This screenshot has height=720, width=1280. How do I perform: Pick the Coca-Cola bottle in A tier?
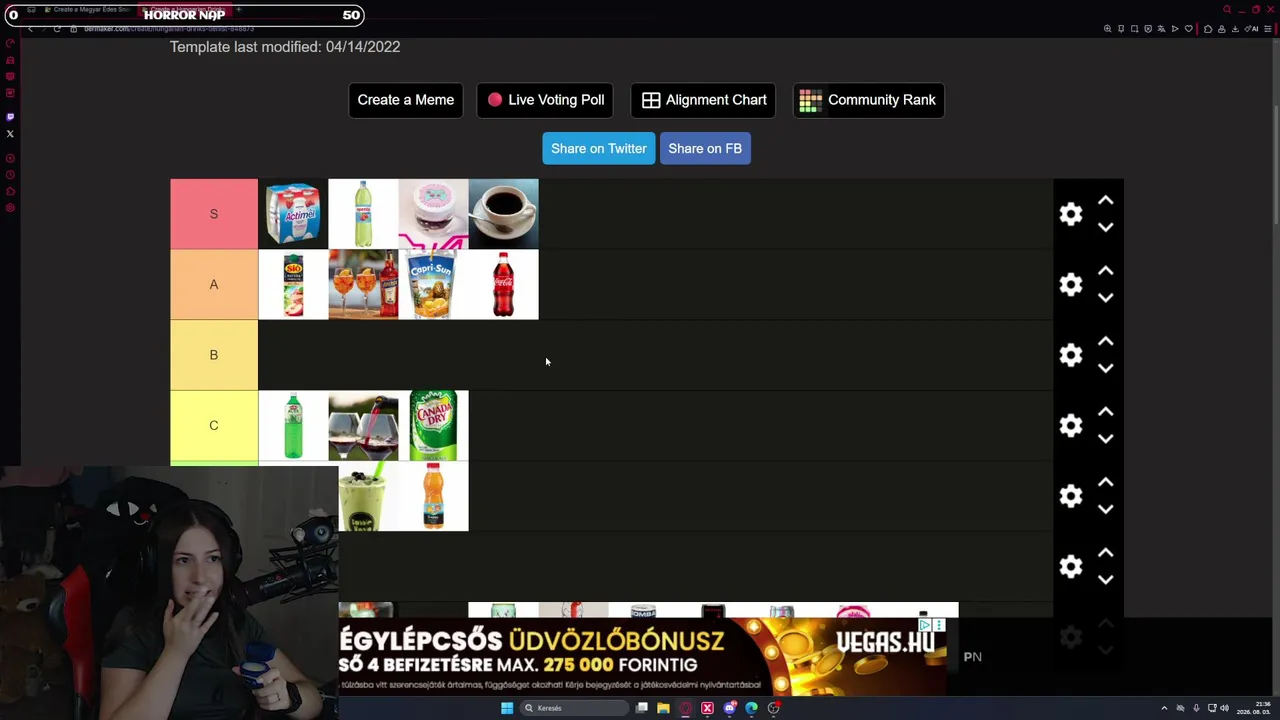(x=503, y=284)
